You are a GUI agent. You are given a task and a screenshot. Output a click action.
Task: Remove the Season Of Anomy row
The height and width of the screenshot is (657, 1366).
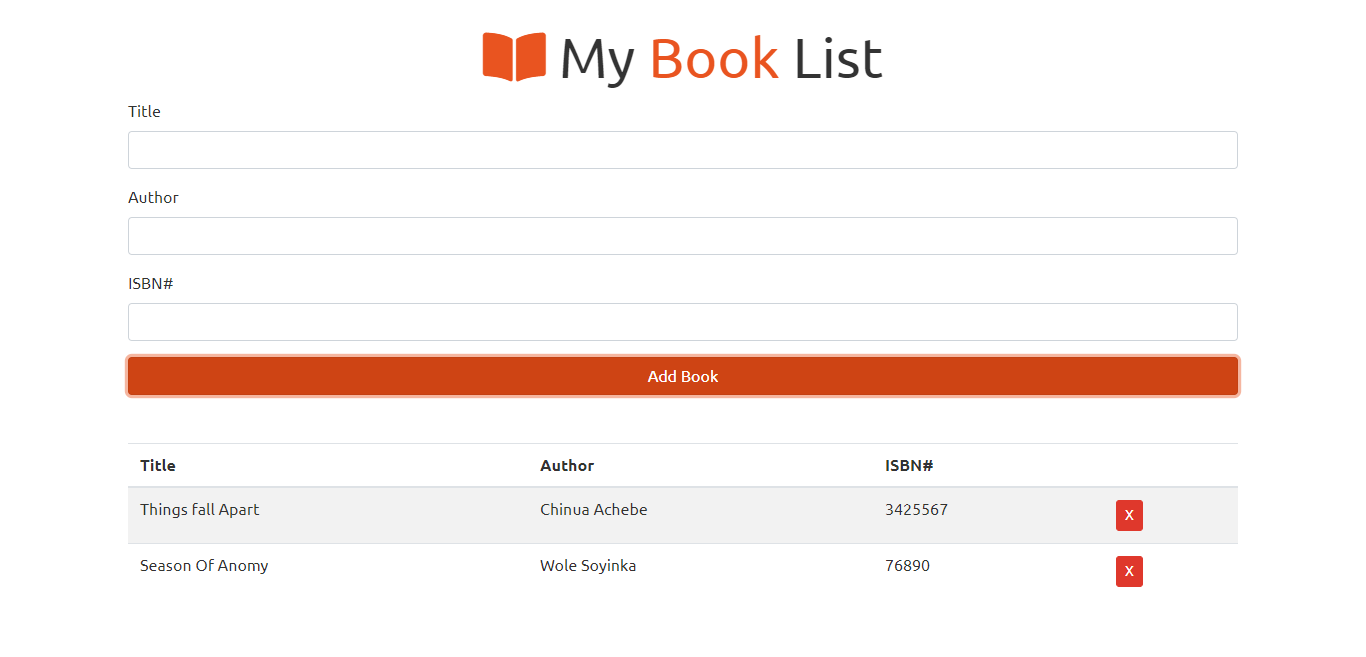[x=1129, y=571]
